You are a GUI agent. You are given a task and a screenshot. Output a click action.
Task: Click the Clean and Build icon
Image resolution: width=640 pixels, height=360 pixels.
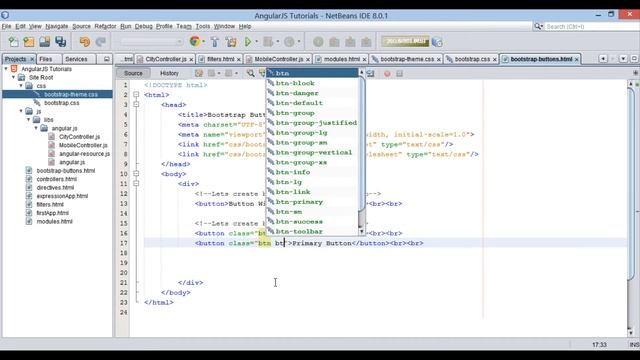click(x=231, y=42)
